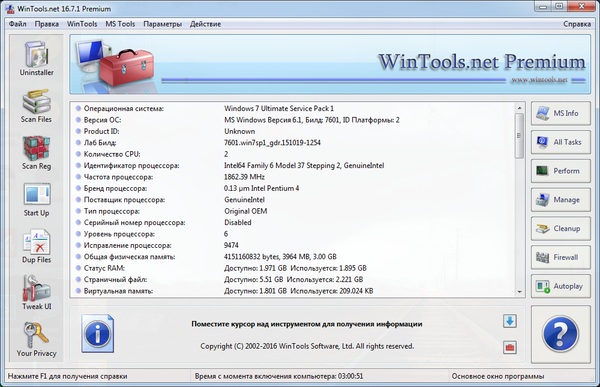Select the Бренд процессора row
Viewport: 600px width, 387px height.
pyautogui.click(x=293, y=188)
